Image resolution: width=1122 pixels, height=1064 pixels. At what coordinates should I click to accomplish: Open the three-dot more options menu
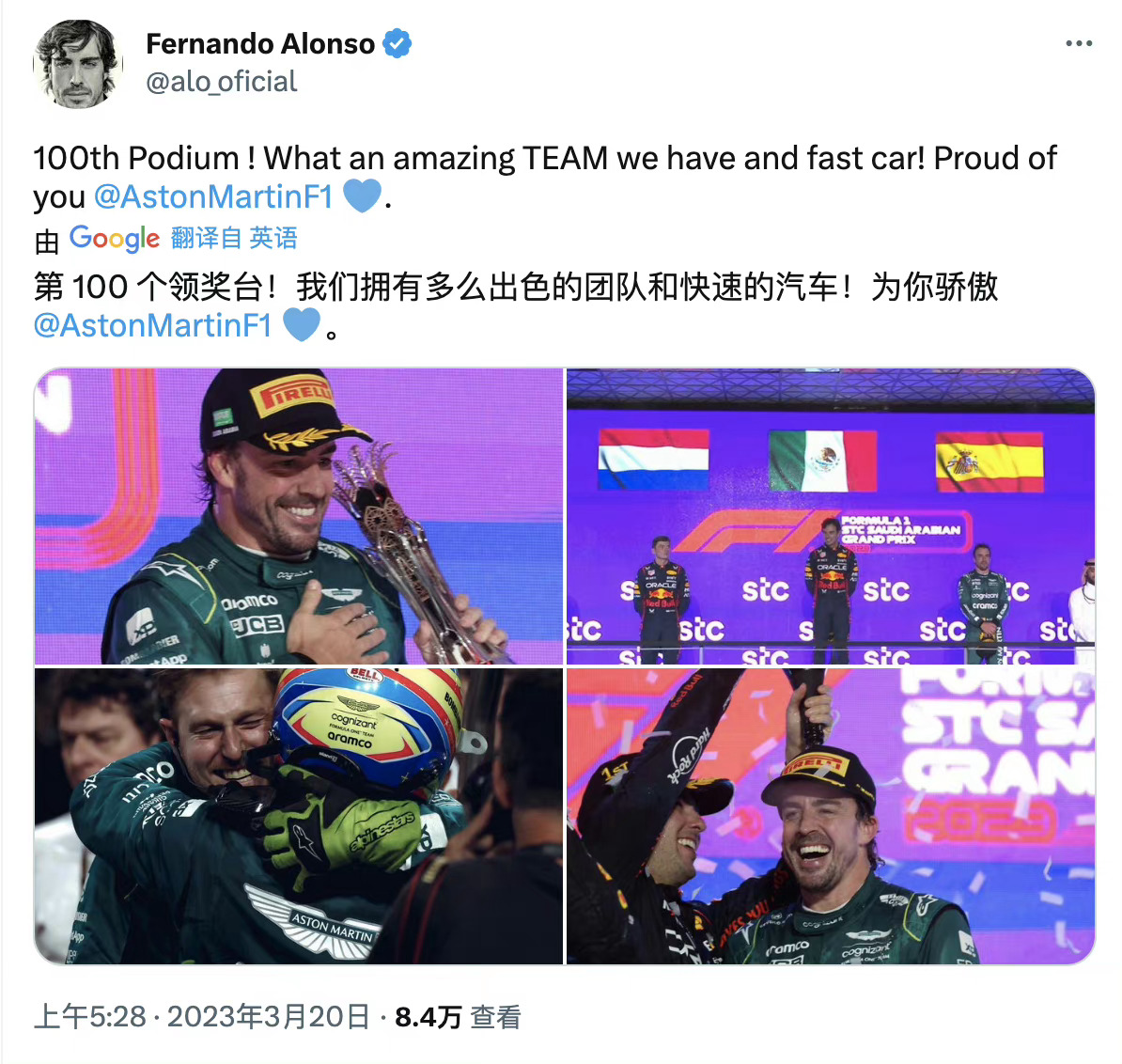[x=1079, y=43]
